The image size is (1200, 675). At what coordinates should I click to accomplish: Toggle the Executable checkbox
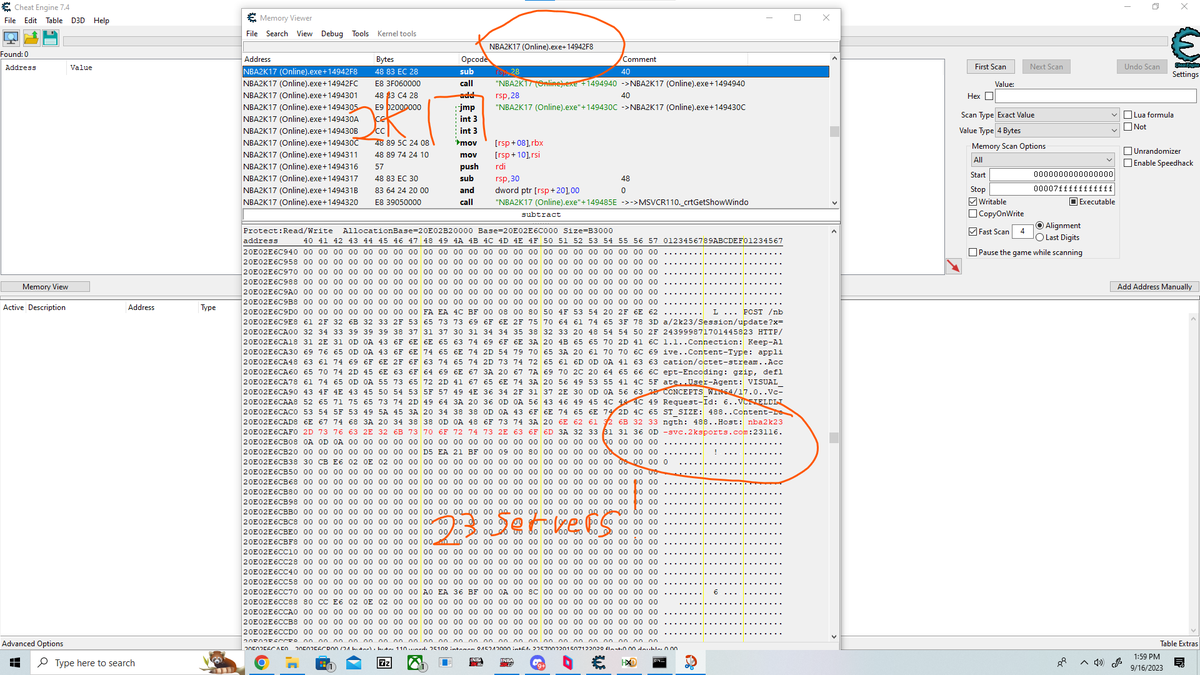[x=1073, y=201]
